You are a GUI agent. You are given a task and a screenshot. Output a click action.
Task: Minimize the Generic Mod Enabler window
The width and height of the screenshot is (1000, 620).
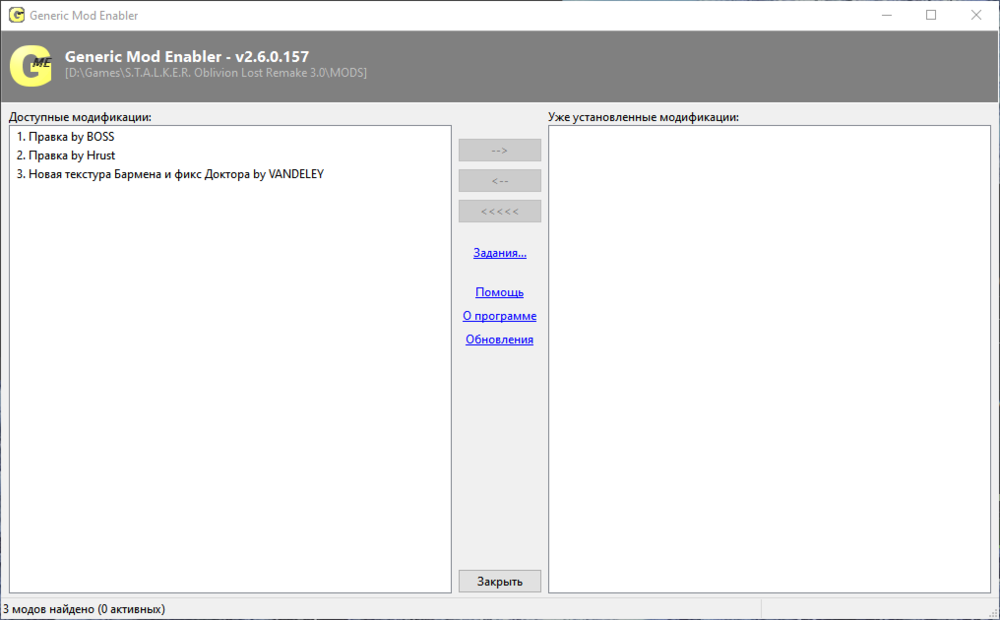tap(886, 15)
